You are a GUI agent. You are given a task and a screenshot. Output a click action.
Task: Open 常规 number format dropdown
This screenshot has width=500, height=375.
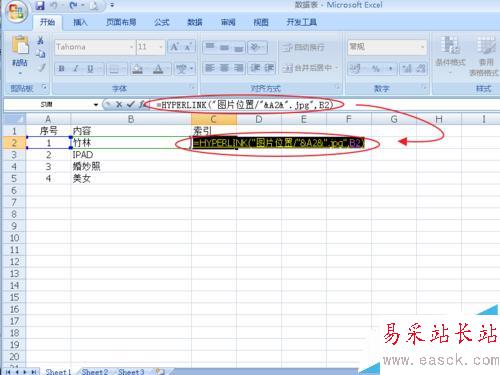[x=422, y=47]
